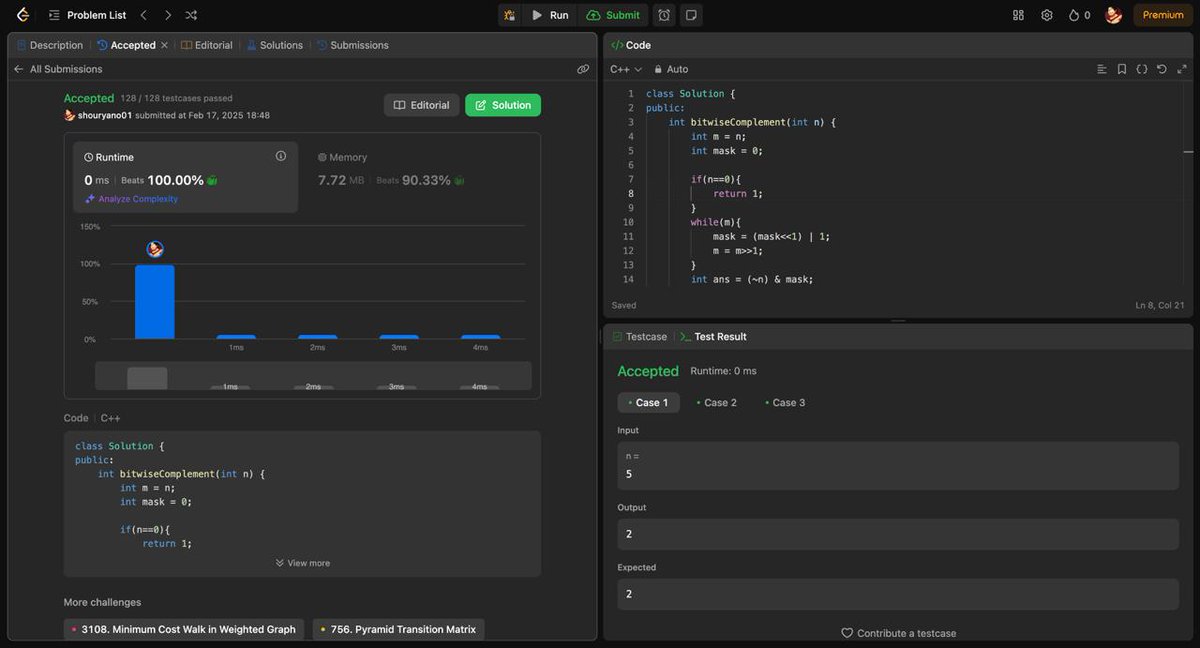The height and width of the screenshot is (648, 1200).
Task: Select the Test Result tab
Action: (x=714, y=337)
